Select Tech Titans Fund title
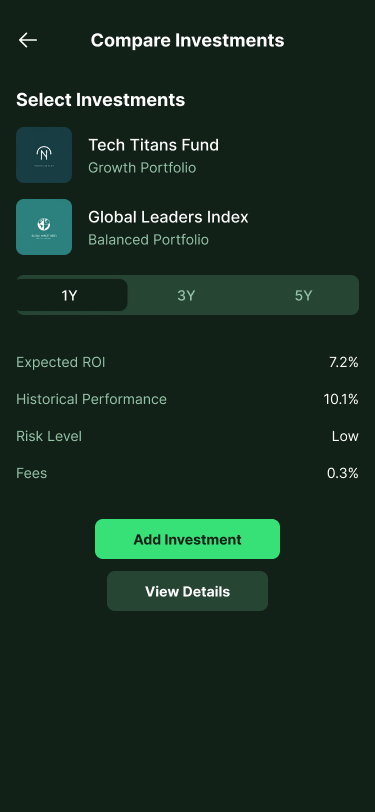The image size is (375, 812). pyautogui.click(x=153, y=145)
